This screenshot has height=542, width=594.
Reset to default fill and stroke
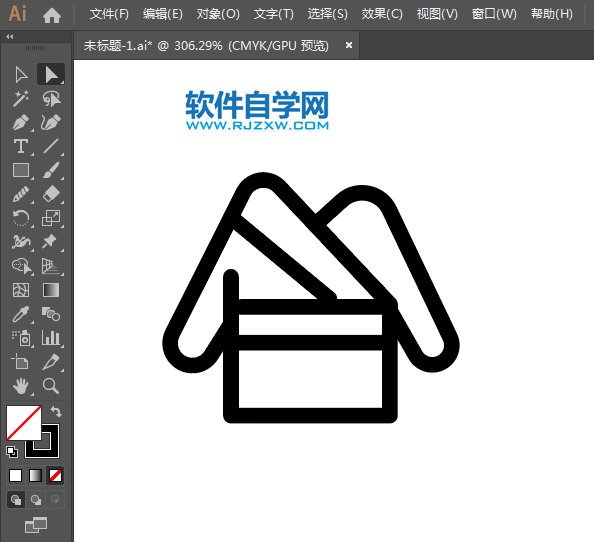pos(12,452)
